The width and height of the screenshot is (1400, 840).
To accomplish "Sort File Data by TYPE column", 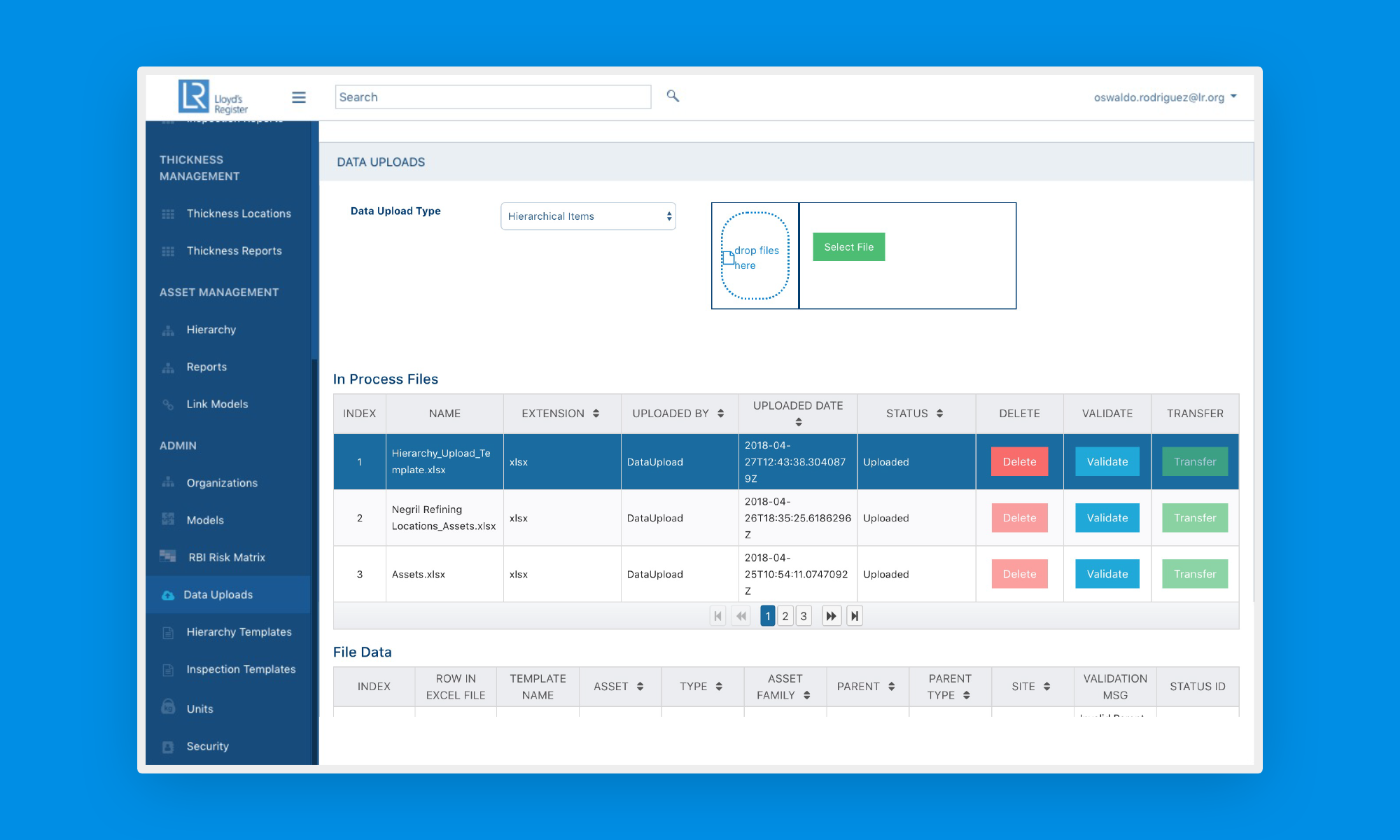I will coord(719,687).
